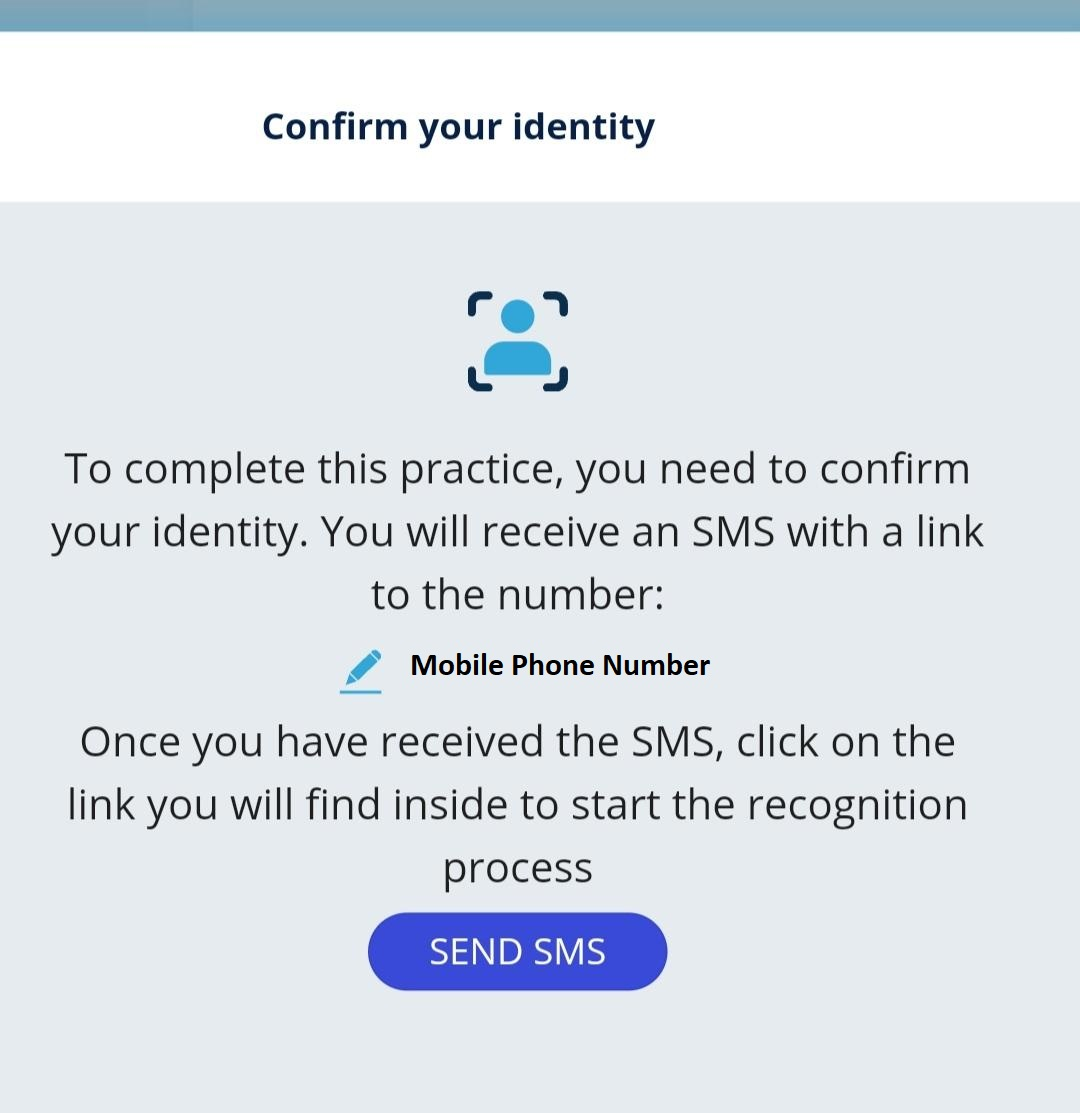Screen dimensions: 1080x1113
Task: Click bottom-left corner bracket of scan frame
Action: click(477, 381)
